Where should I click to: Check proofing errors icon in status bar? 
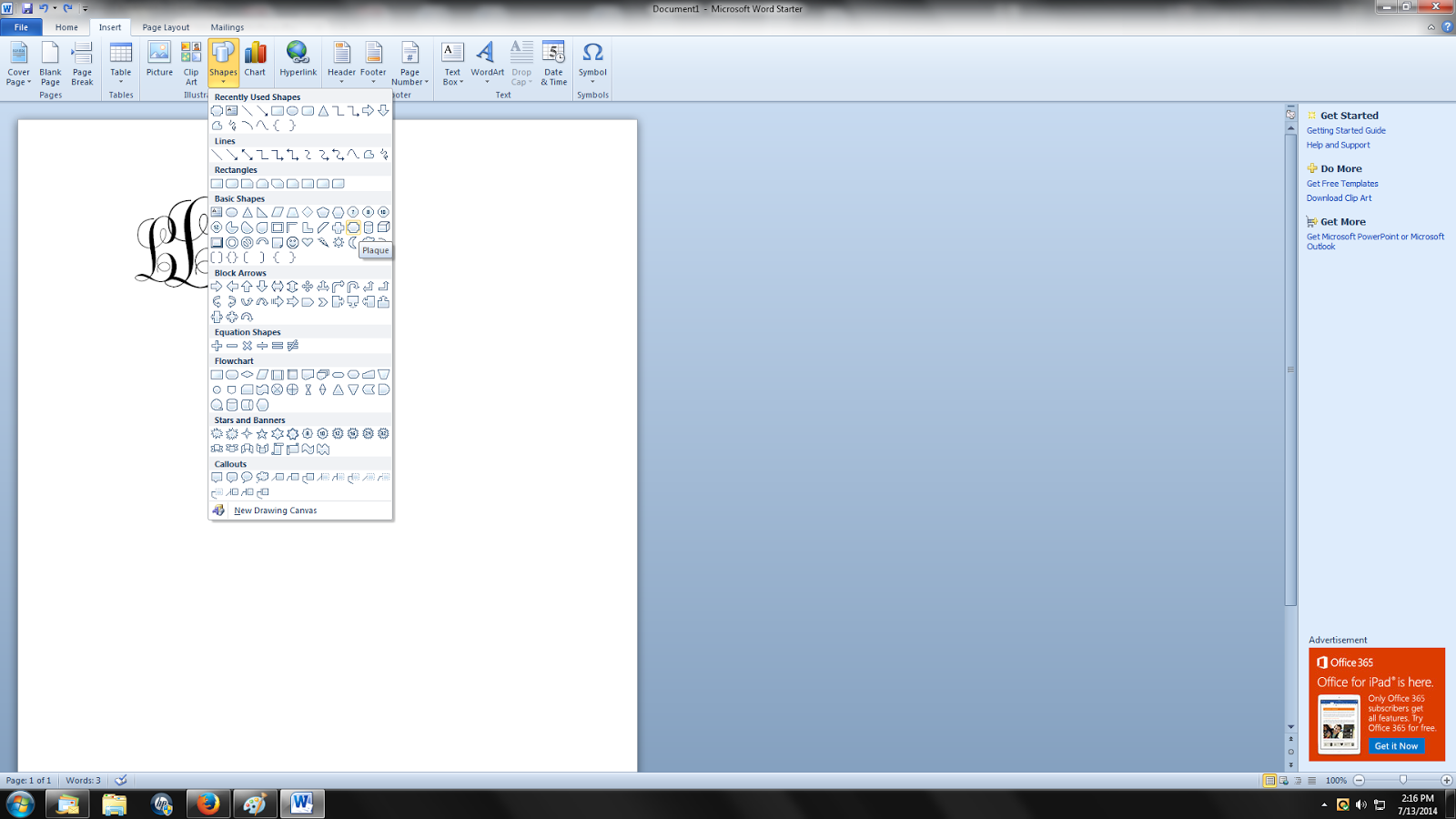[x=121, y=780]
